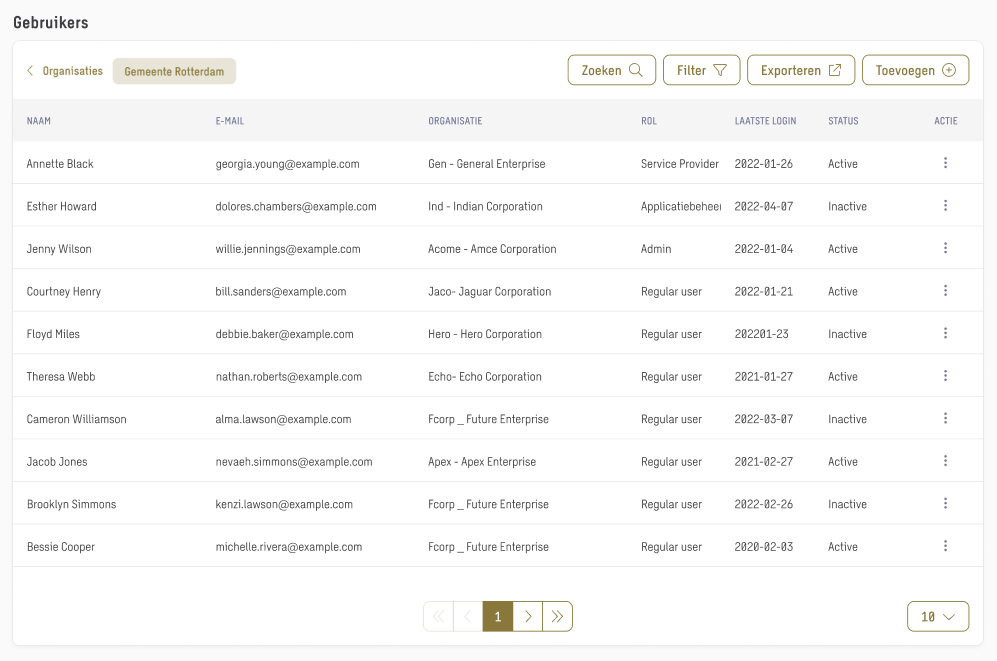Click email nevaeh.simmons@example.com
Screen dimensions: 997x661
[294, 461]
